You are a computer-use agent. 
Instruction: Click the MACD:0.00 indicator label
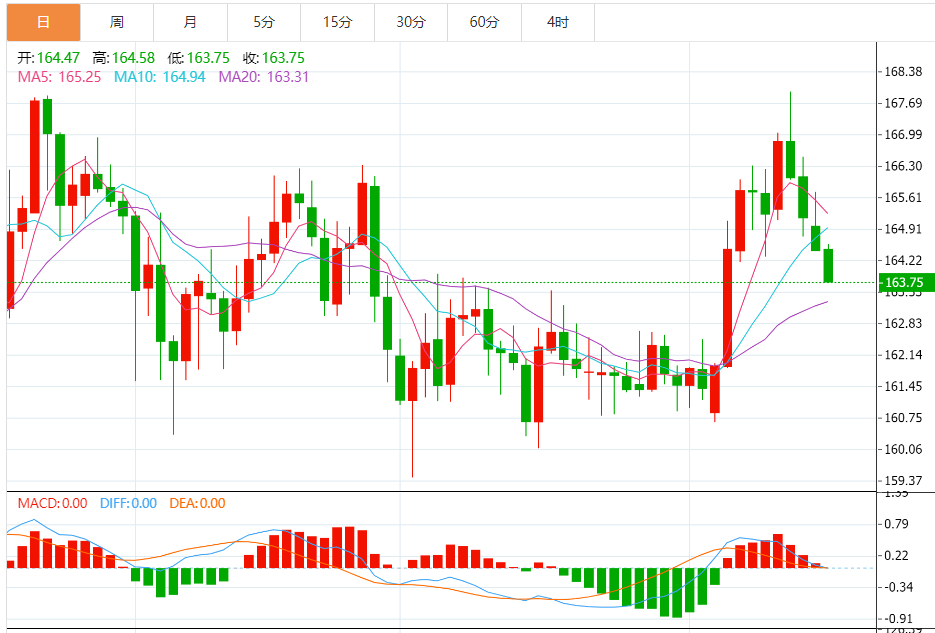[x=52, y=503]
